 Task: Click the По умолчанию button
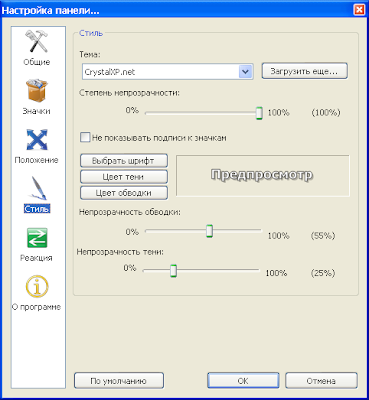click(x=119, y=381)
